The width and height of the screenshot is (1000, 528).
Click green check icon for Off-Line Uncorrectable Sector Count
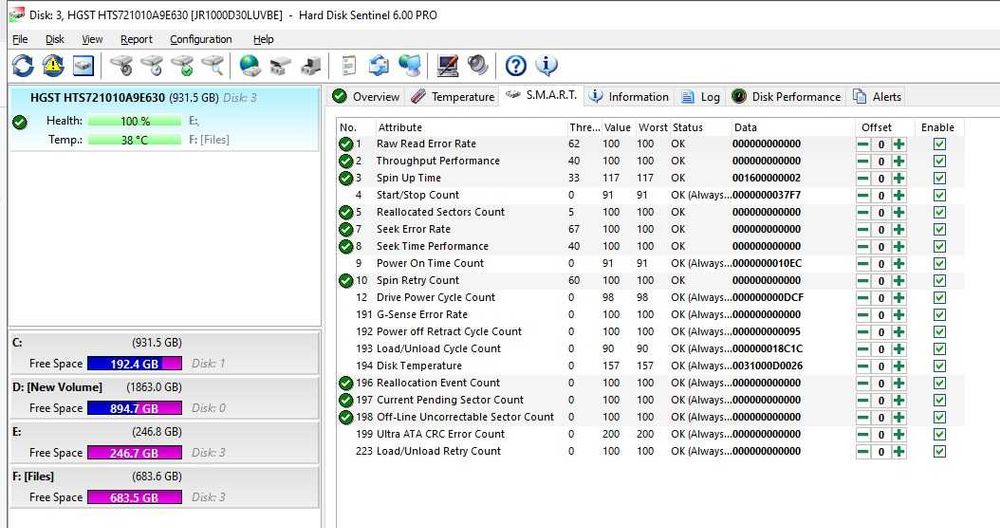346,417
